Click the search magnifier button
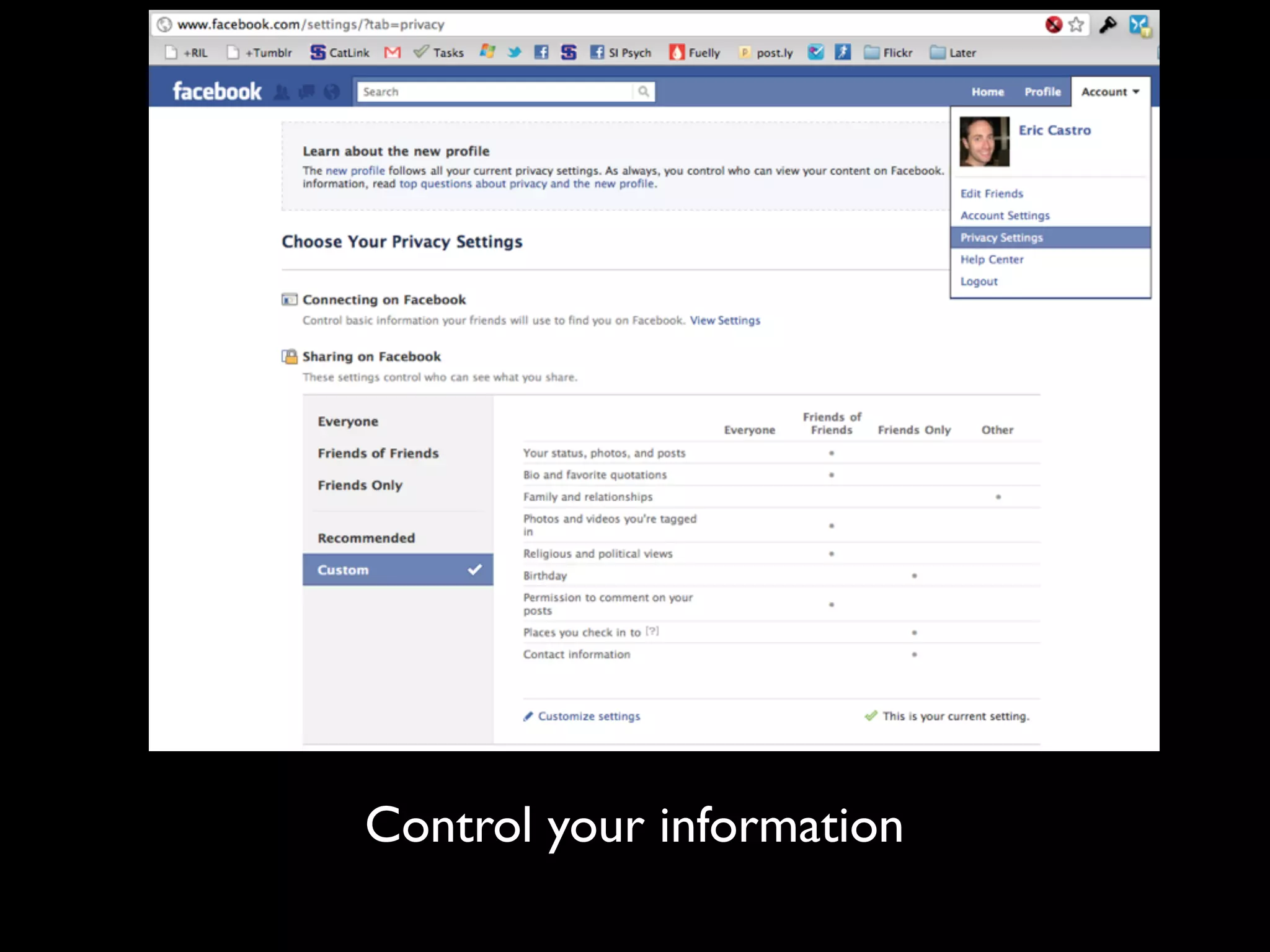 [x=644, y=92]
